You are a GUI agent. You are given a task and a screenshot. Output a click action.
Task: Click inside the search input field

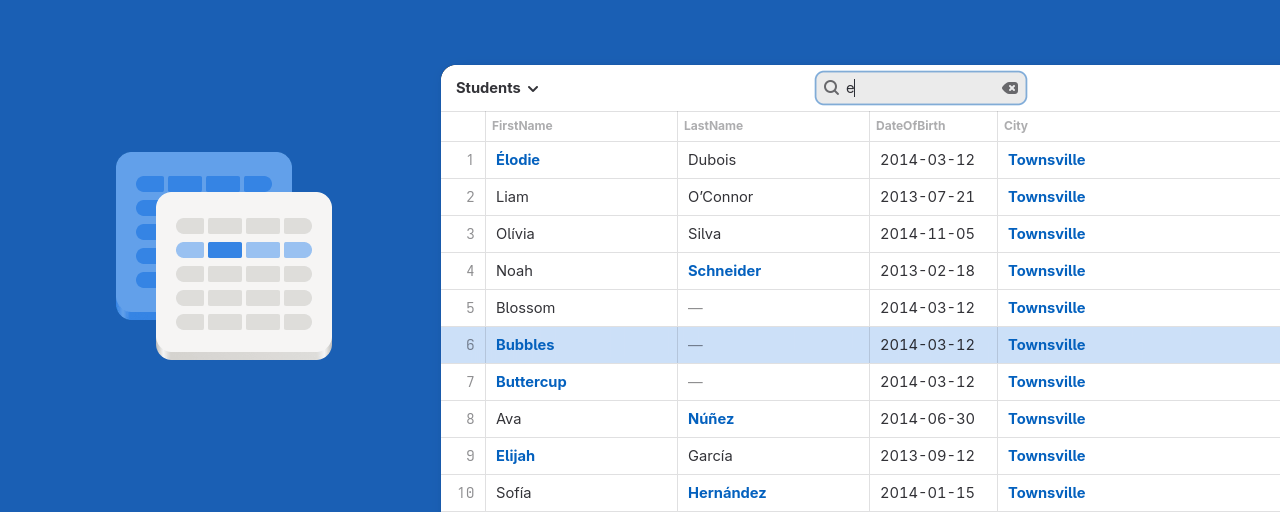[x=921, y=88]
